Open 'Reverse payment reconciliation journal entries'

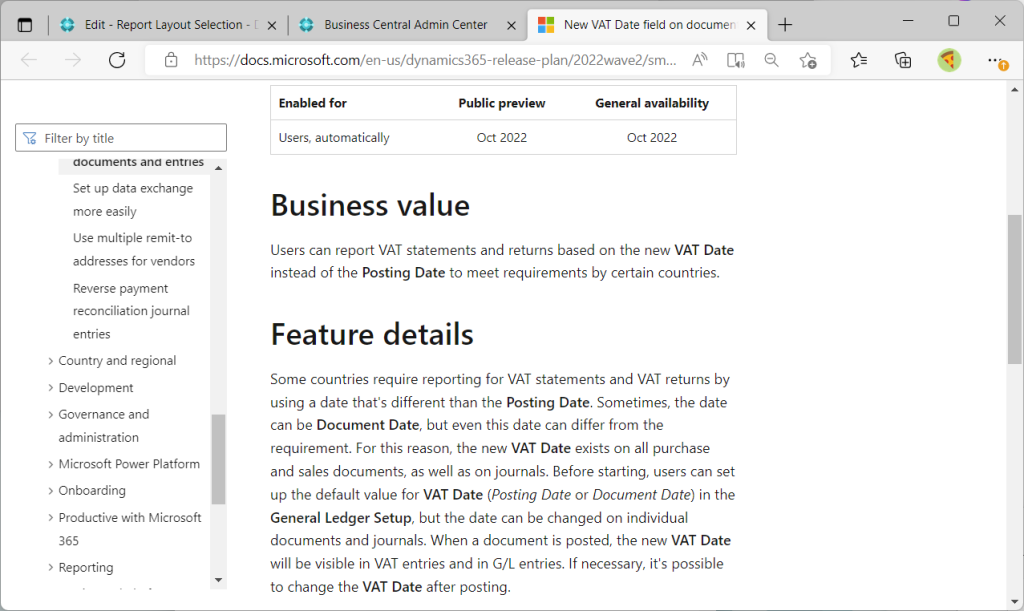[131, 311]
